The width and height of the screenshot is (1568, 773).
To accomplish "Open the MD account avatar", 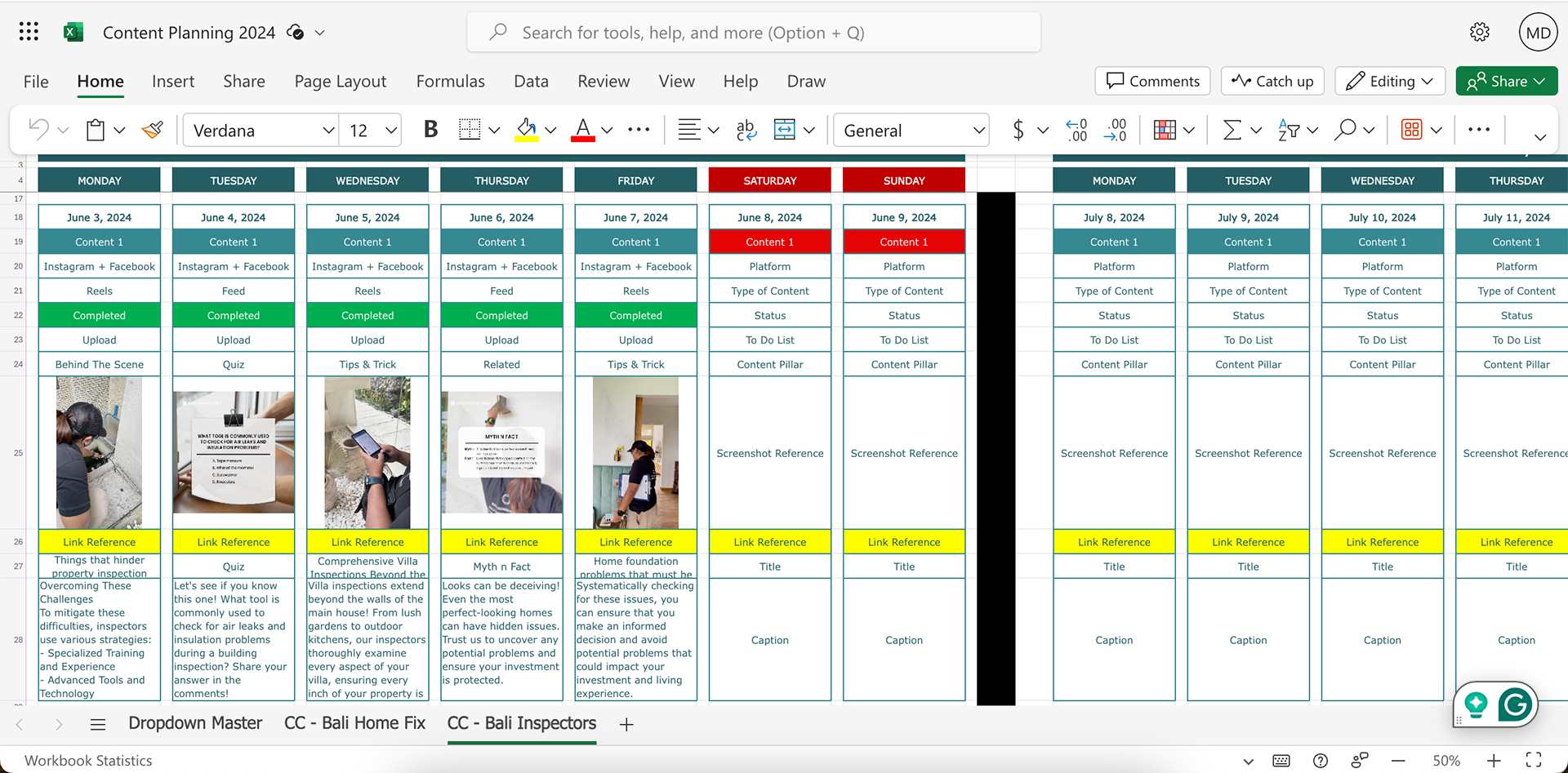I will (1538, 33).
